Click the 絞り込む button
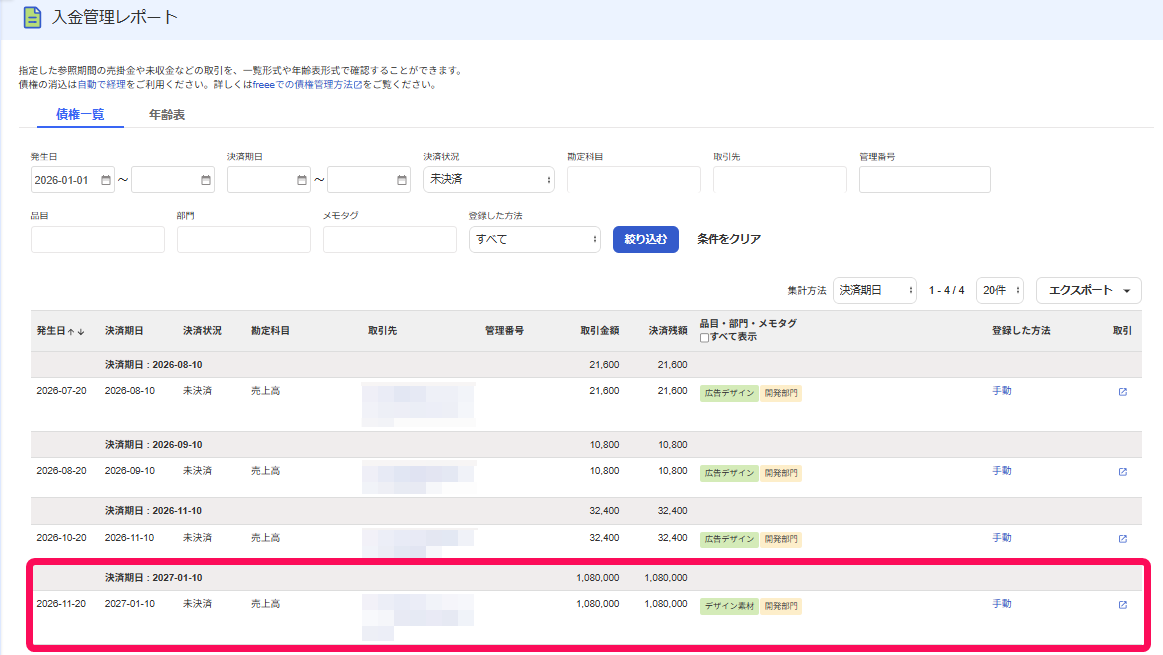 tap(645, 240)
